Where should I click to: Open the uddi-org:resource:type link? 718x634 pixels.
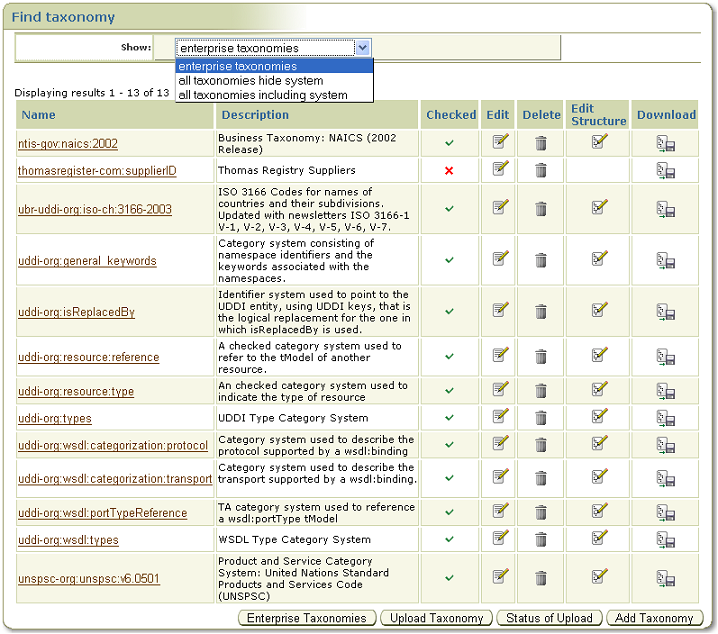point(76,391)
